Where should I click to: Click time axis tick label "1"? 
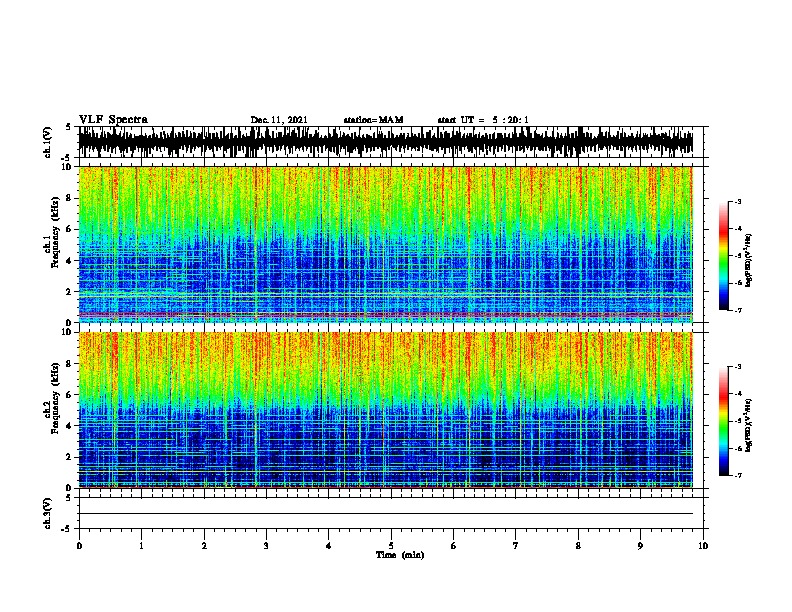coord(141,546)
